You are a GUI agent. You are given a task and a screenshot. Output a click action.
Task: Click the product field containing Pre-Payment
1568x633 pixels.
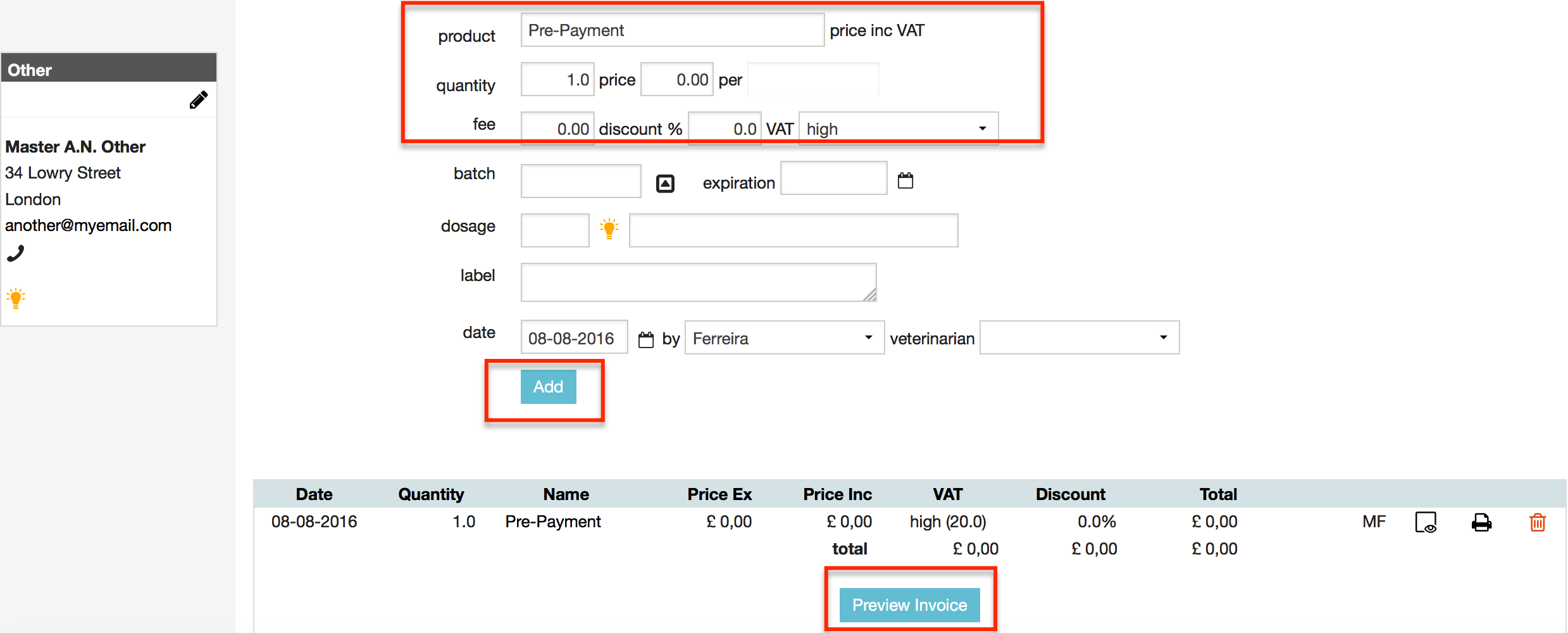tap(672, 29)
